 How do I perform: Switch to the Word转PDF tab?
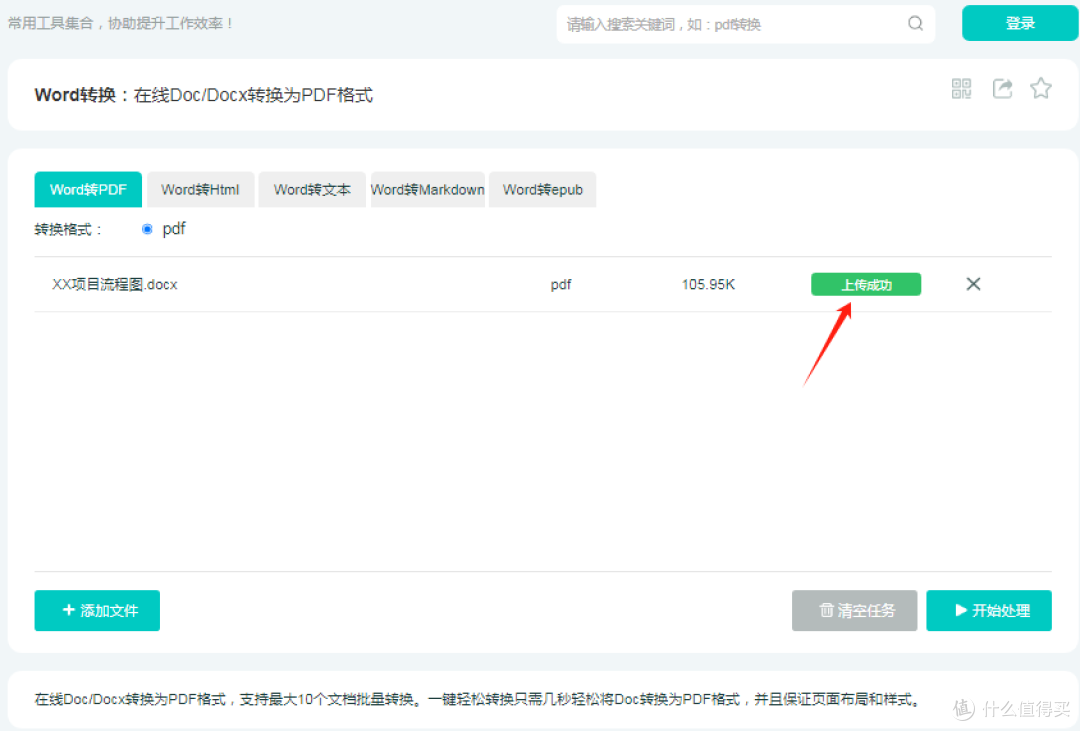pyautogui.click(x=88, y=189)
